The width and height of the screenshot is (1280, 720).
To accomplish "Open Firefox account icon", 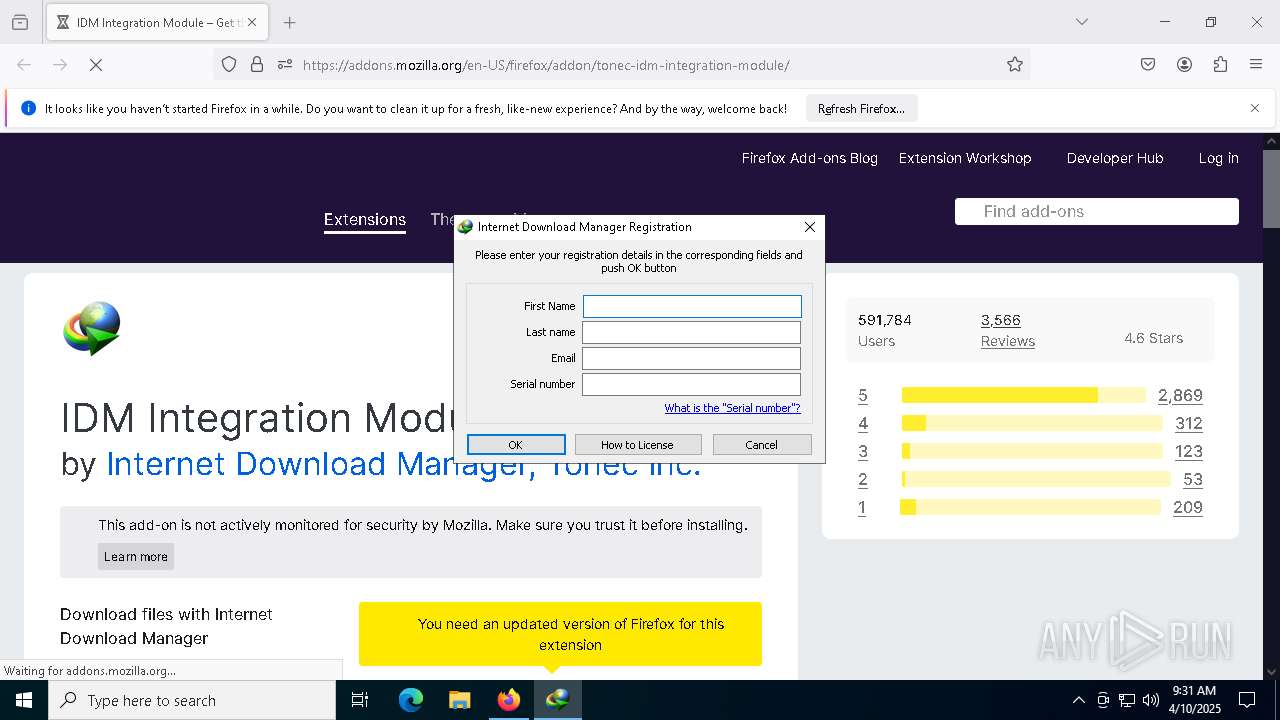I will (1184, 65).
